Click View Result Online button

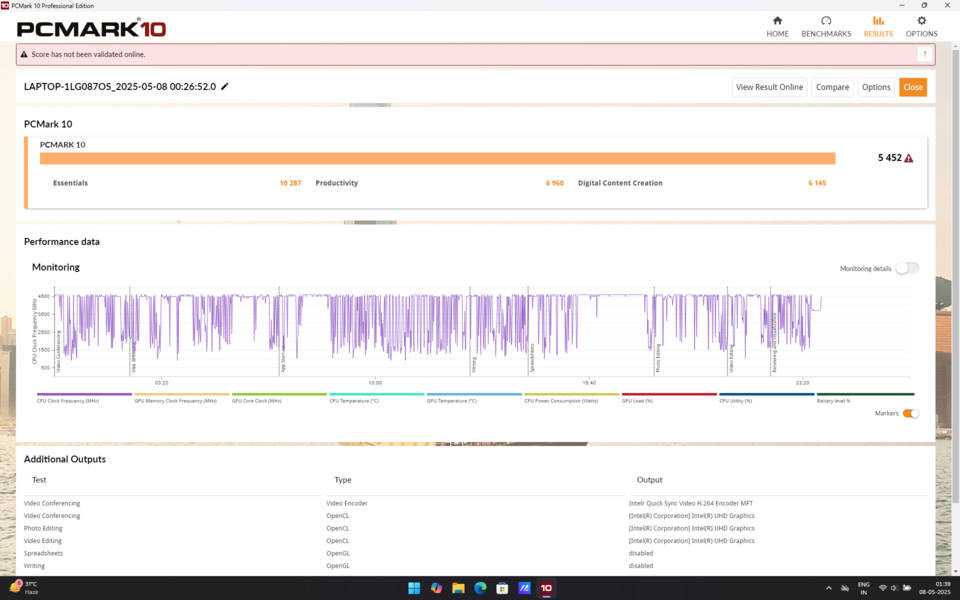[769, 87]
